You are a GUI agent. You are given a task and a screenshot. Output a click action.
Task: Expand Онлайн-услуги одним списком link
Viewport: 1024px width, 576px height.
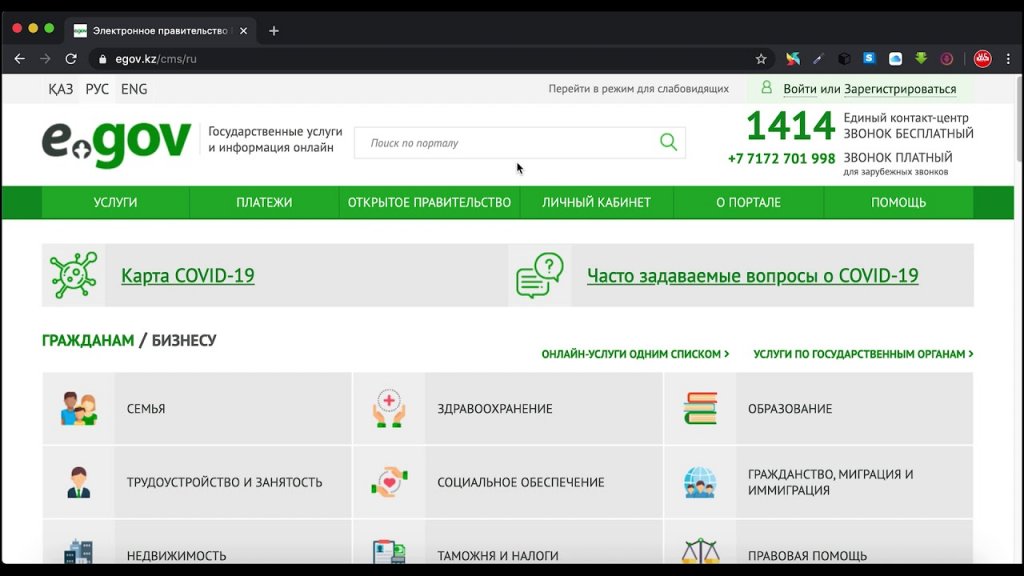(635, 354)
